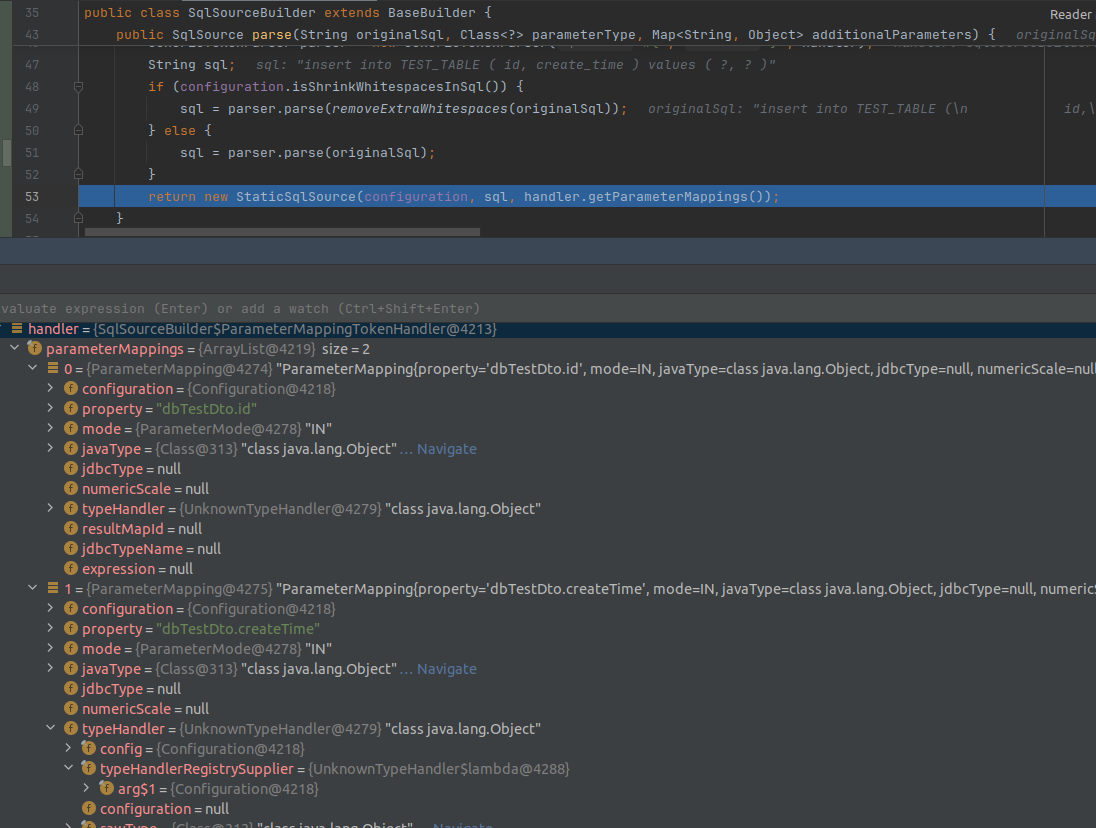The height and width of the screenshot is (828, 1096).
Task: Click the field icon of the short "config" row
Action: point(89,749)
